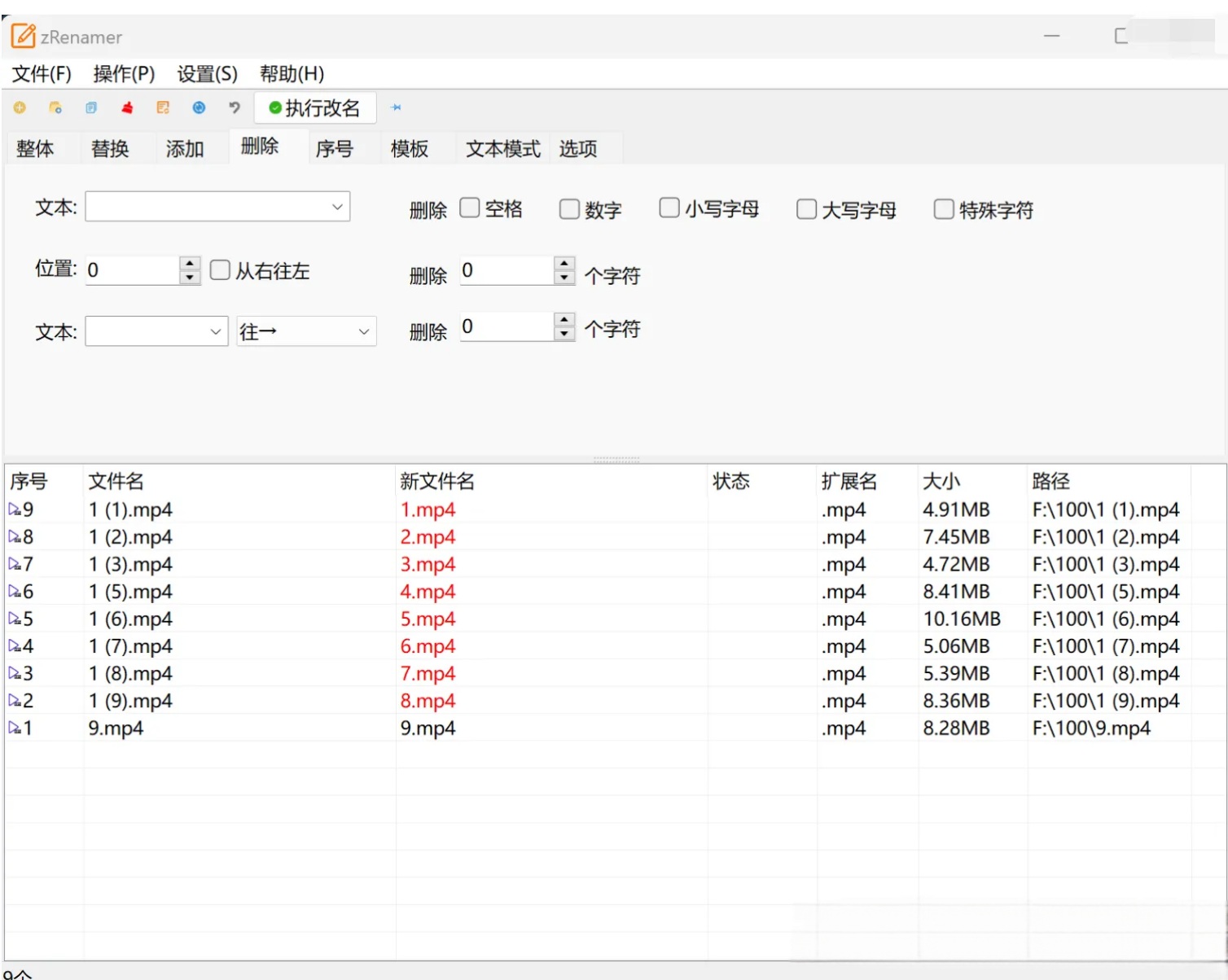Clear the list with the red broom icon
The height and width of the screenshot is (980, 1228).
pyautogui.click(x=127, y=107)
